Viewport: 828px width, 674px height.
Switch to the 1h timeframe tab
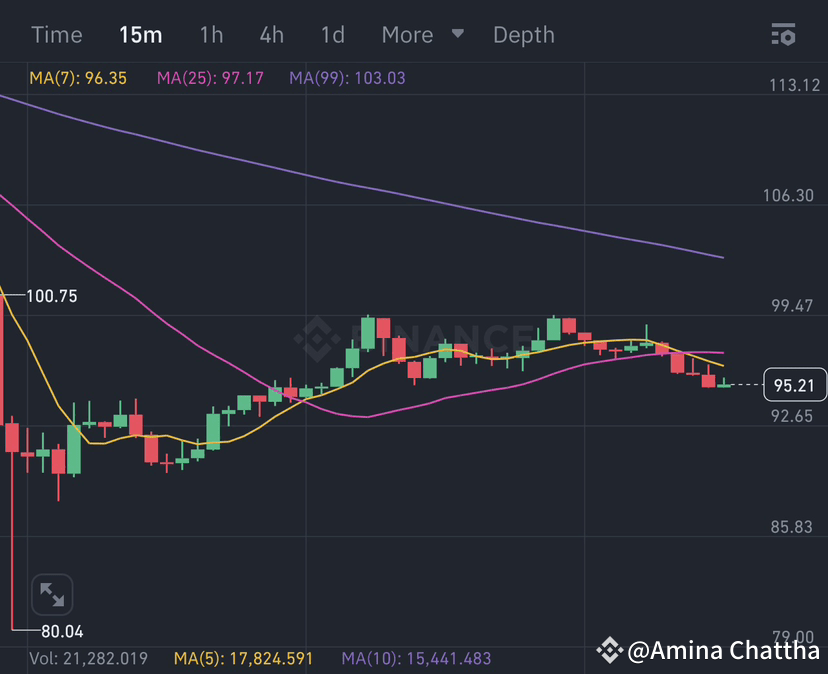(211, 34)
